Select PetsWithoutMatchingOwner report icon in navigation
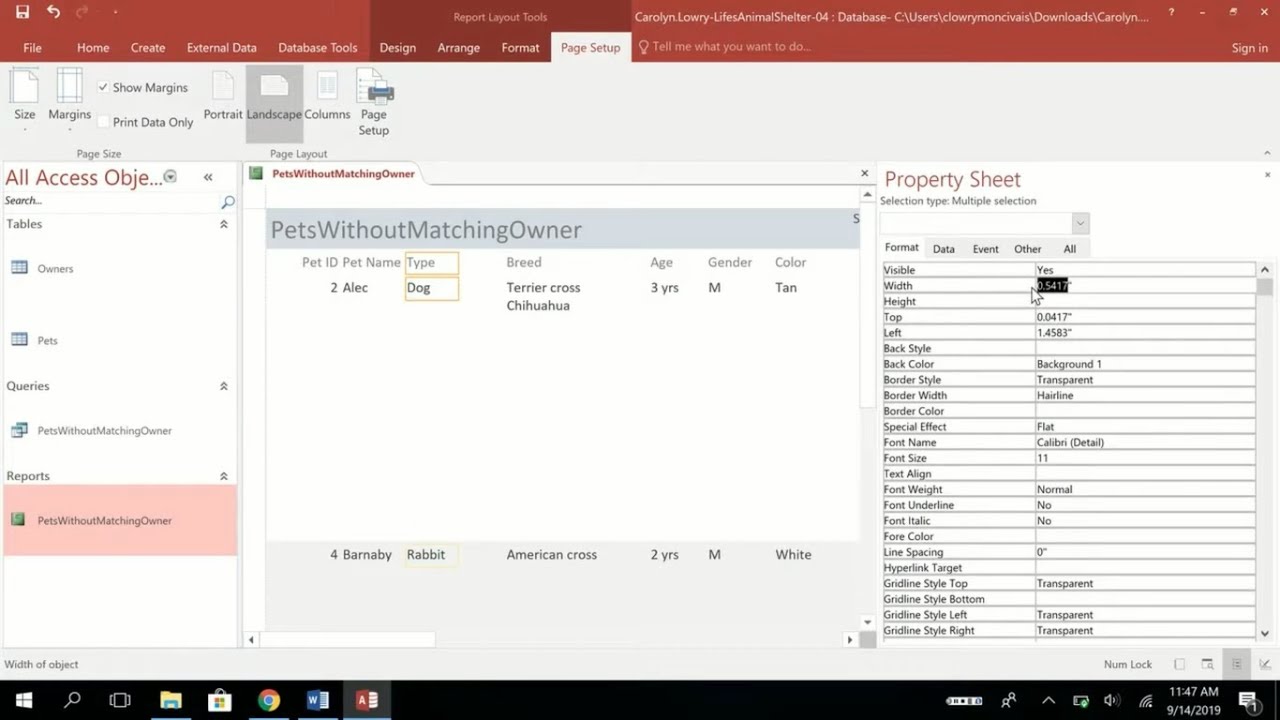1280x720 pixels. (x=18, y=520)
